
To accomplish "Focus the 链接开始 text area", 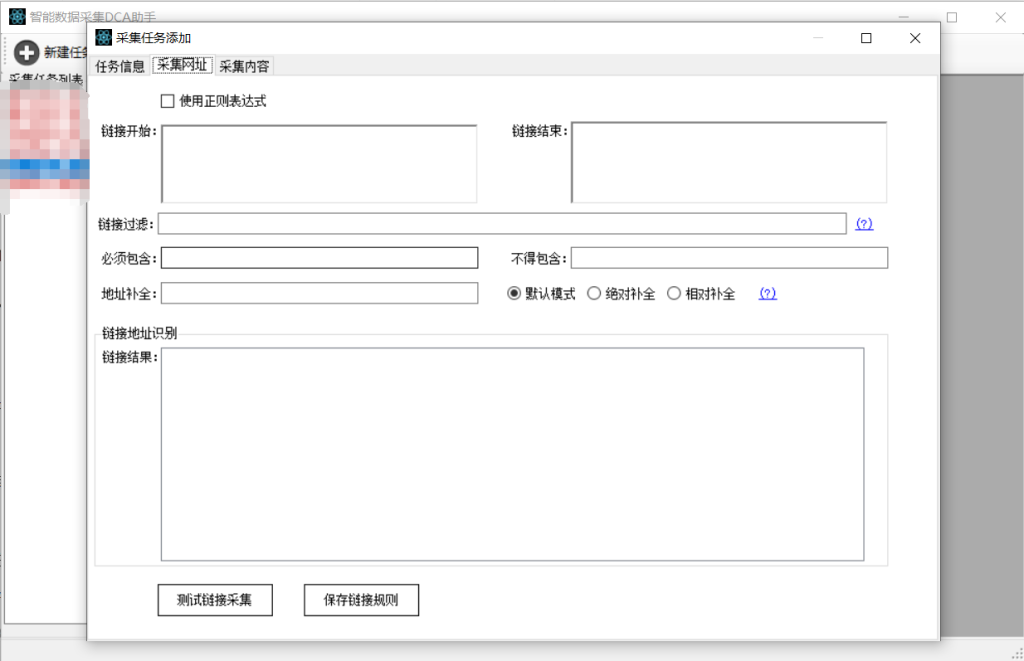I will tap(319, 164).
